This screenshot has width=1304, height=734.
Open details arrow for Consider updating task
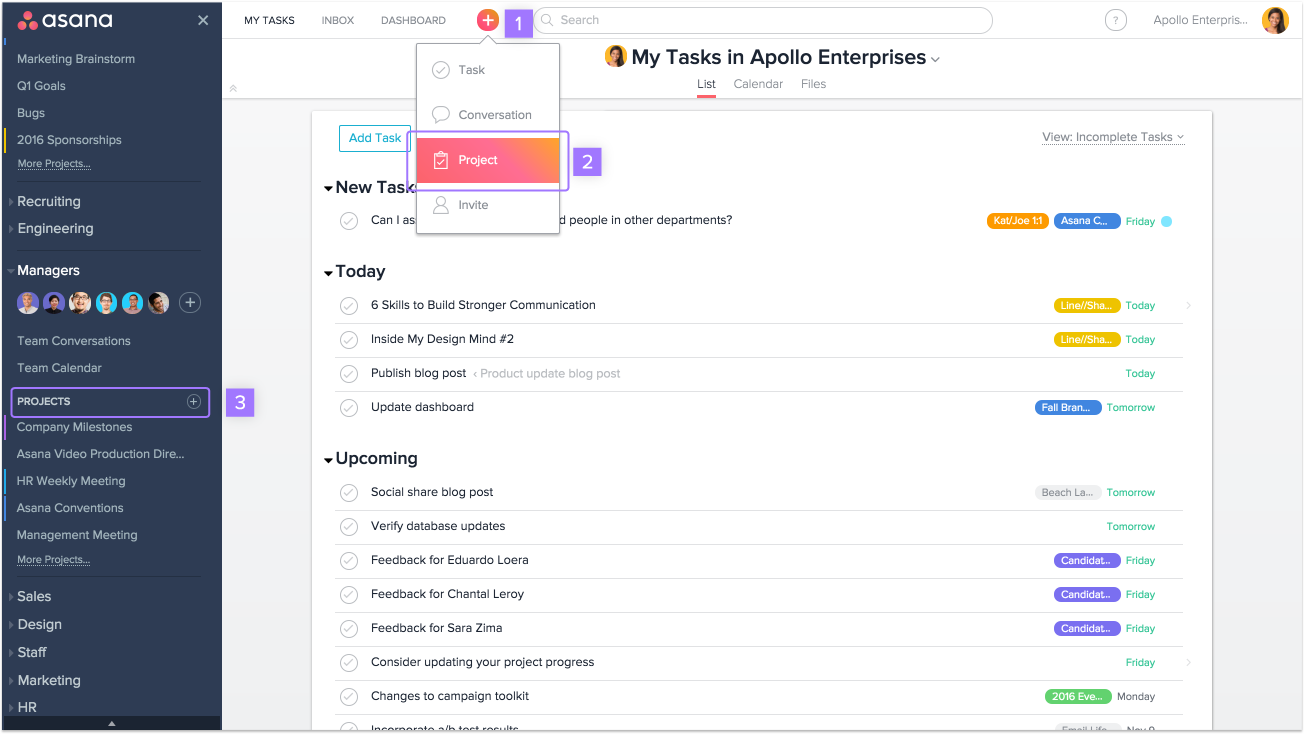tap(1188, 663)
